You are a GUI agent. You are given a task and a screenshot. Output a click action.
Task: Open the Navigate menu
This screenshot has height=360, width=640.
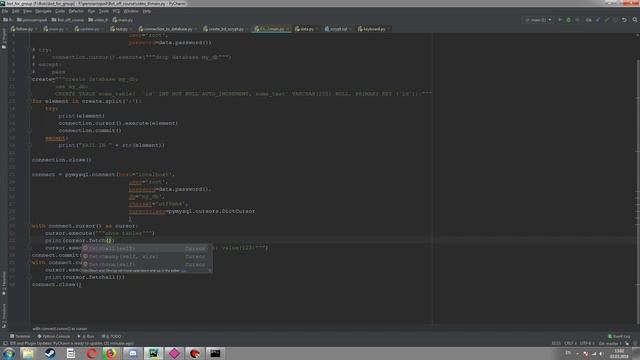coord(43,11)
